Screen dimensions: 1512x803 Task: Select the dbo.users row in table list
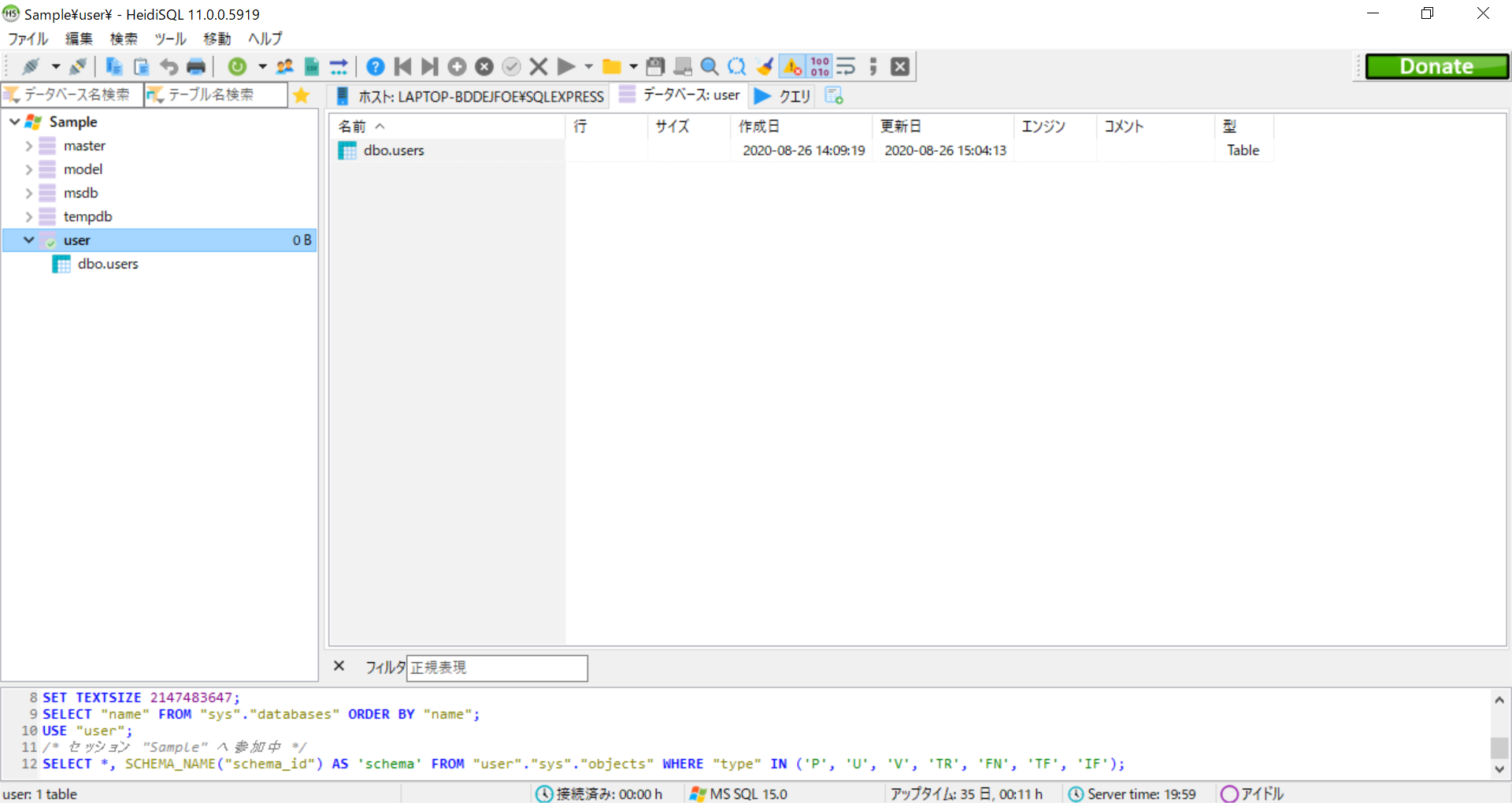click(x=801, y=150)
